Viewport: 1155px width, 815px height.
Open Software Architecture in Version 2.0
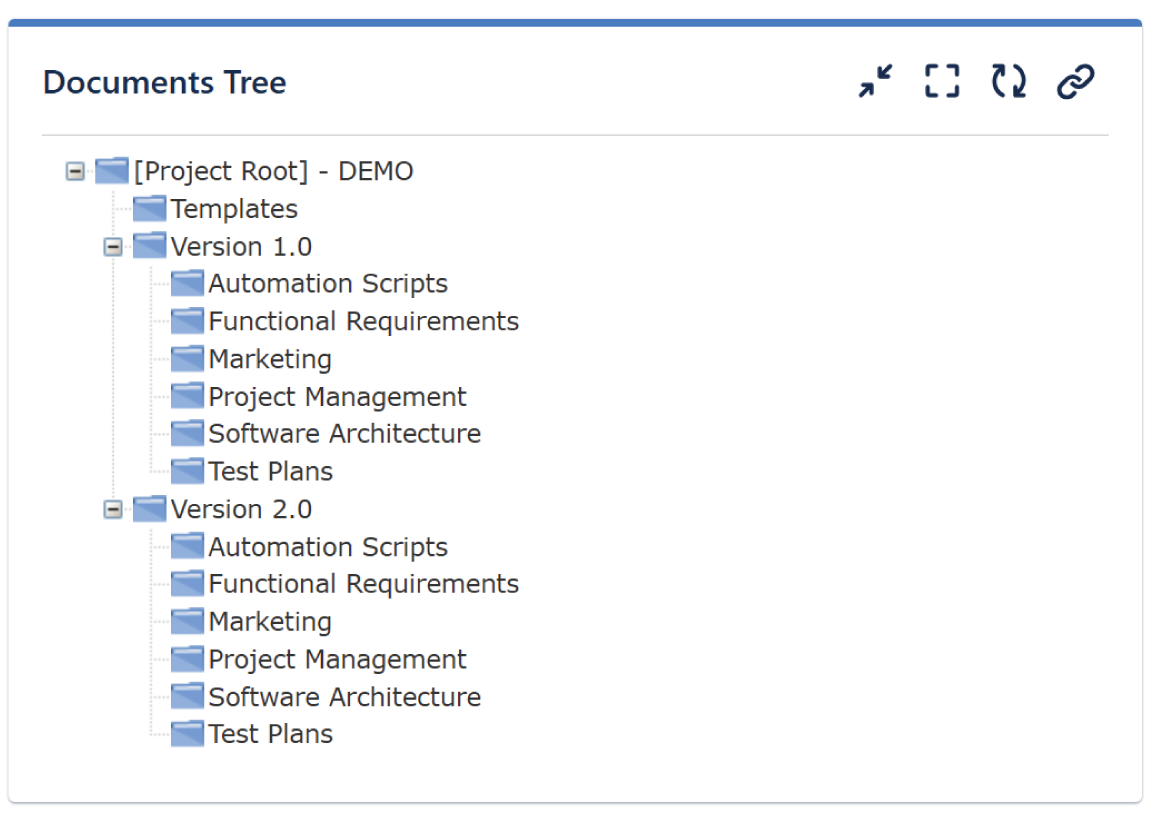[x=344, y=696]
